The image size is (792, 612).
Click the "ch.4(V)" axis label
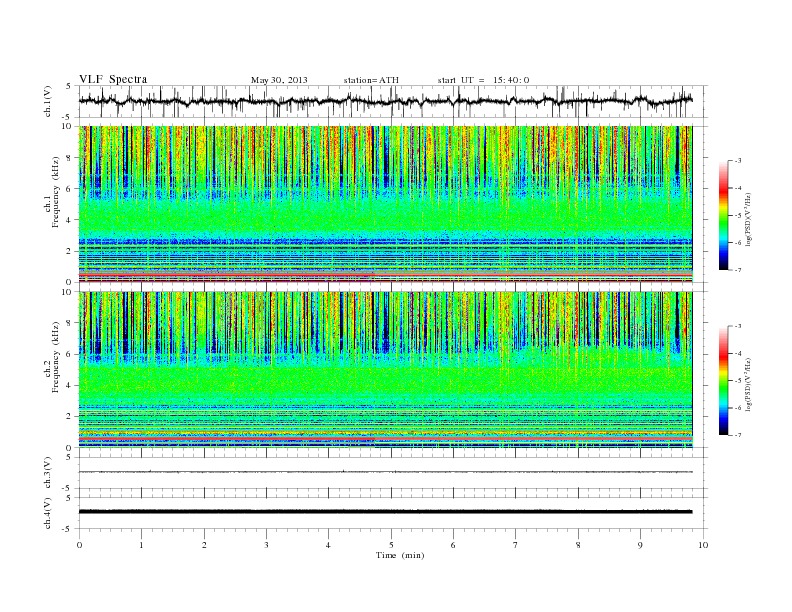48,513
